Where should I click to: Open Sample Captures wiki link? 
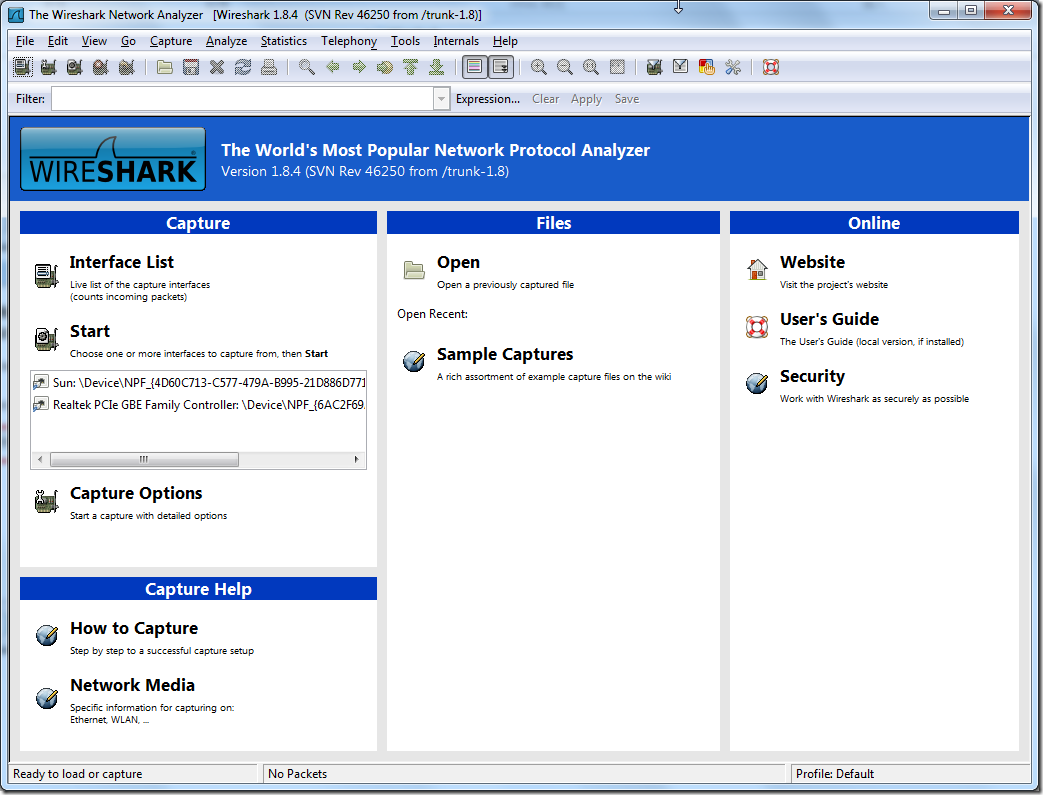tap(505, 355)
